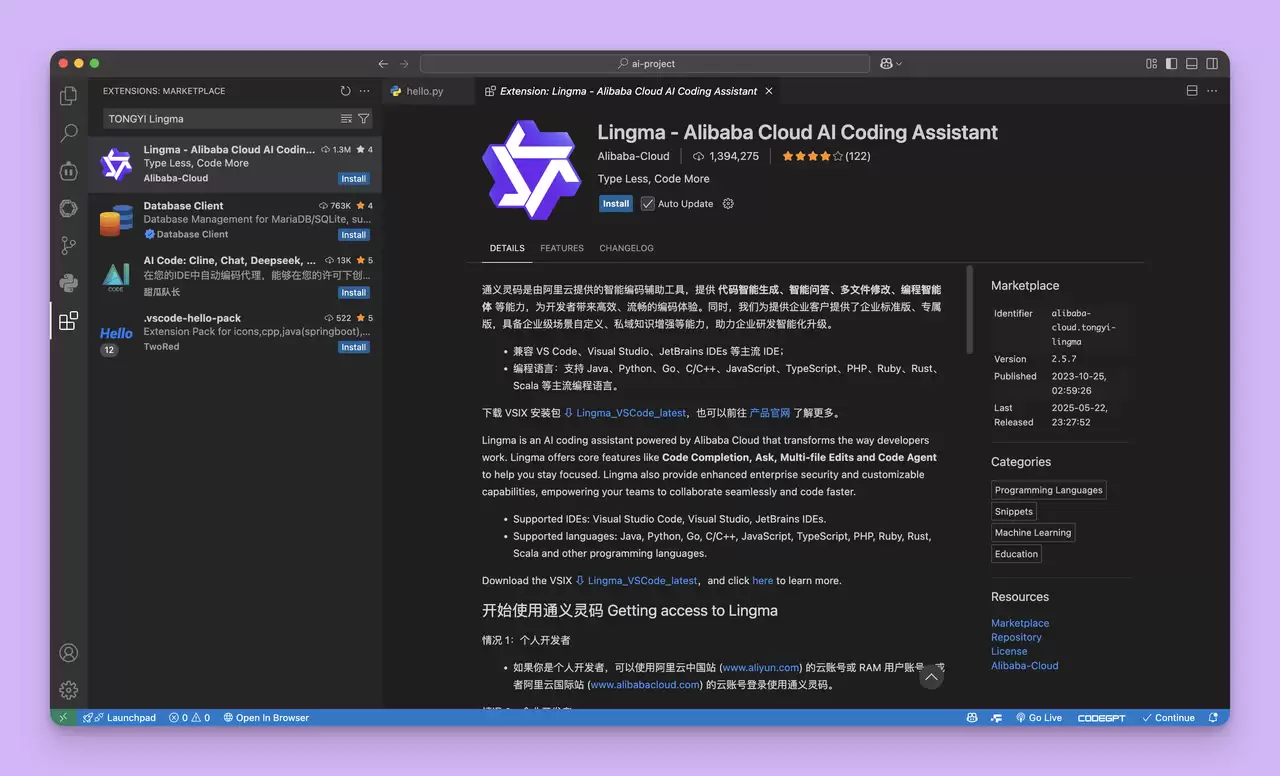Toggle the Auto Update checkbox

648,204
